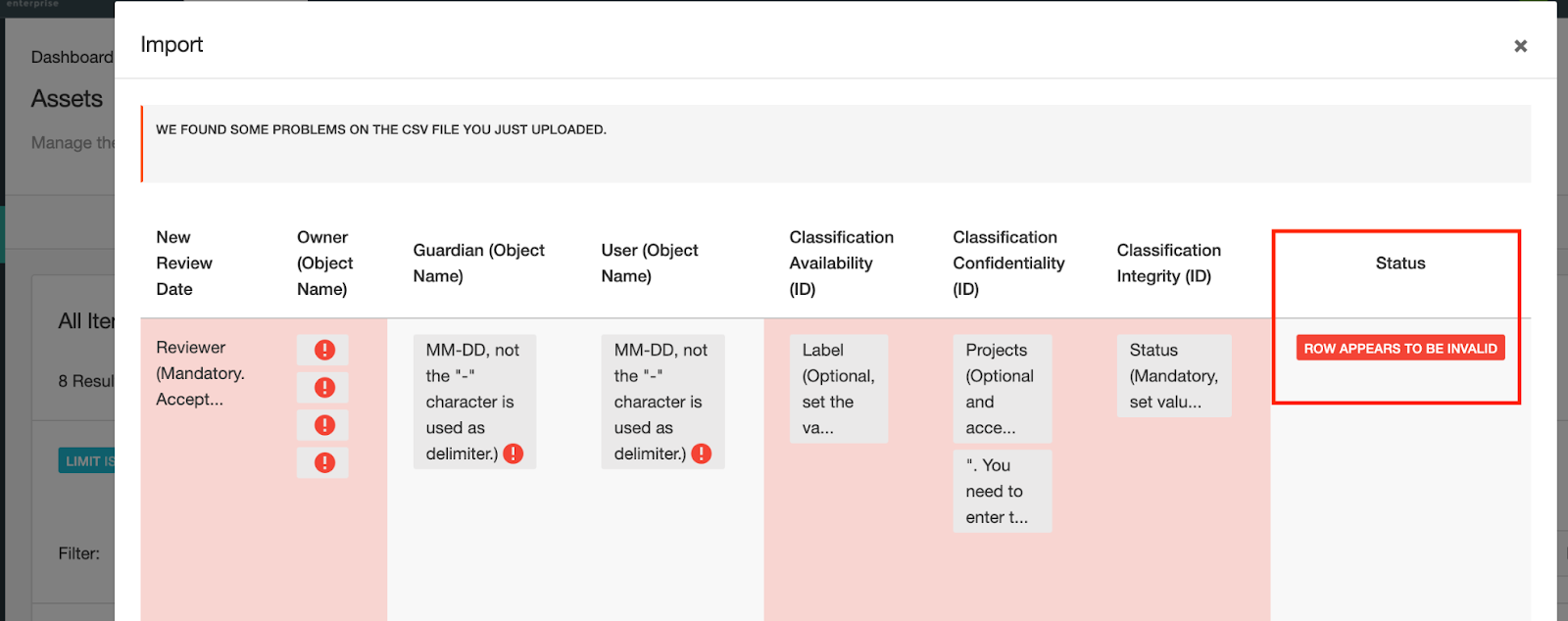
Task: Click the first error icon in Owner column
Action: click(324, 350)
